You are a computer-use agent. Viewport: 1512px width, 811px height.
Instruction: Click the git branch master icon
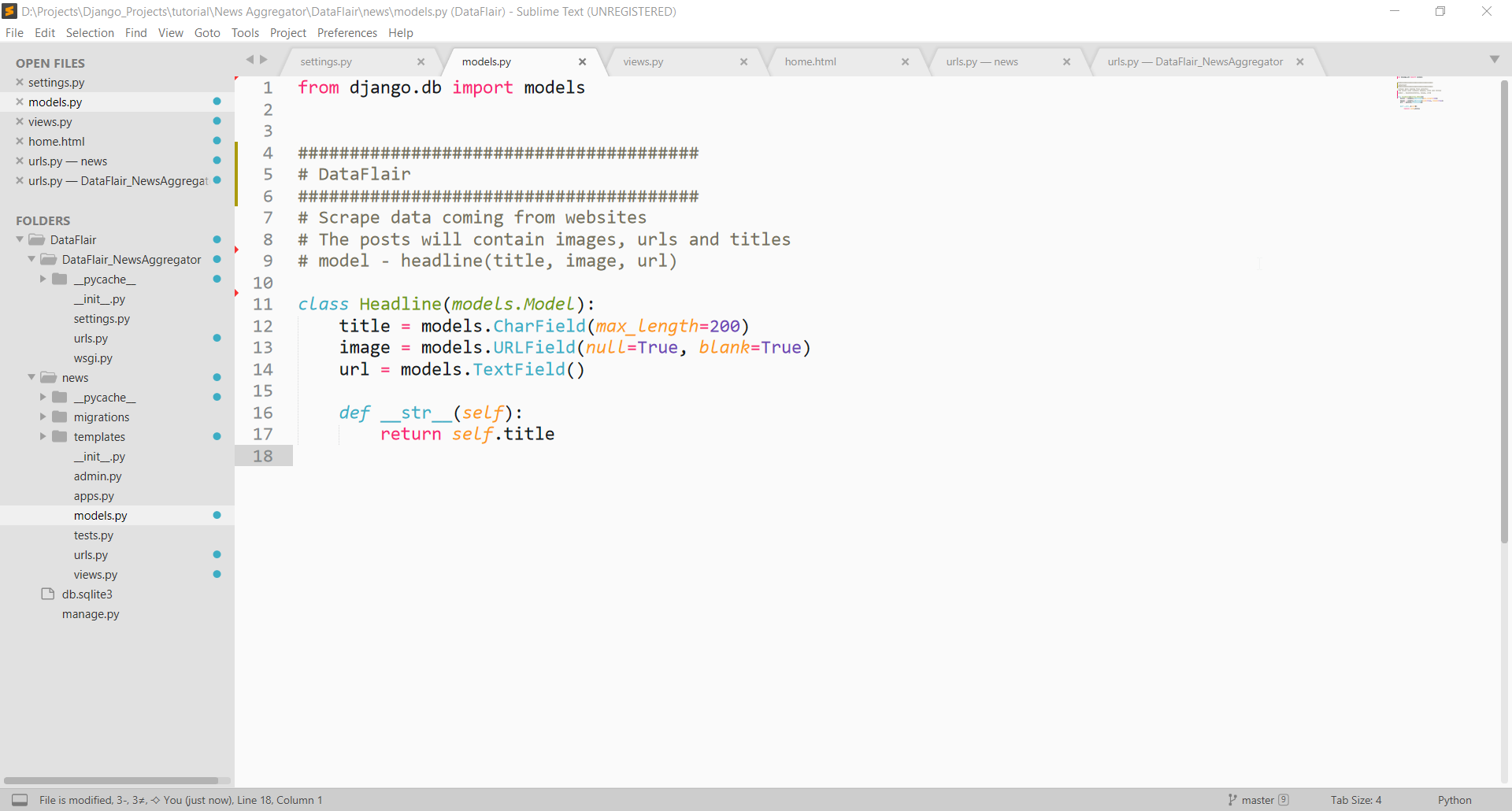point(1232,800)
